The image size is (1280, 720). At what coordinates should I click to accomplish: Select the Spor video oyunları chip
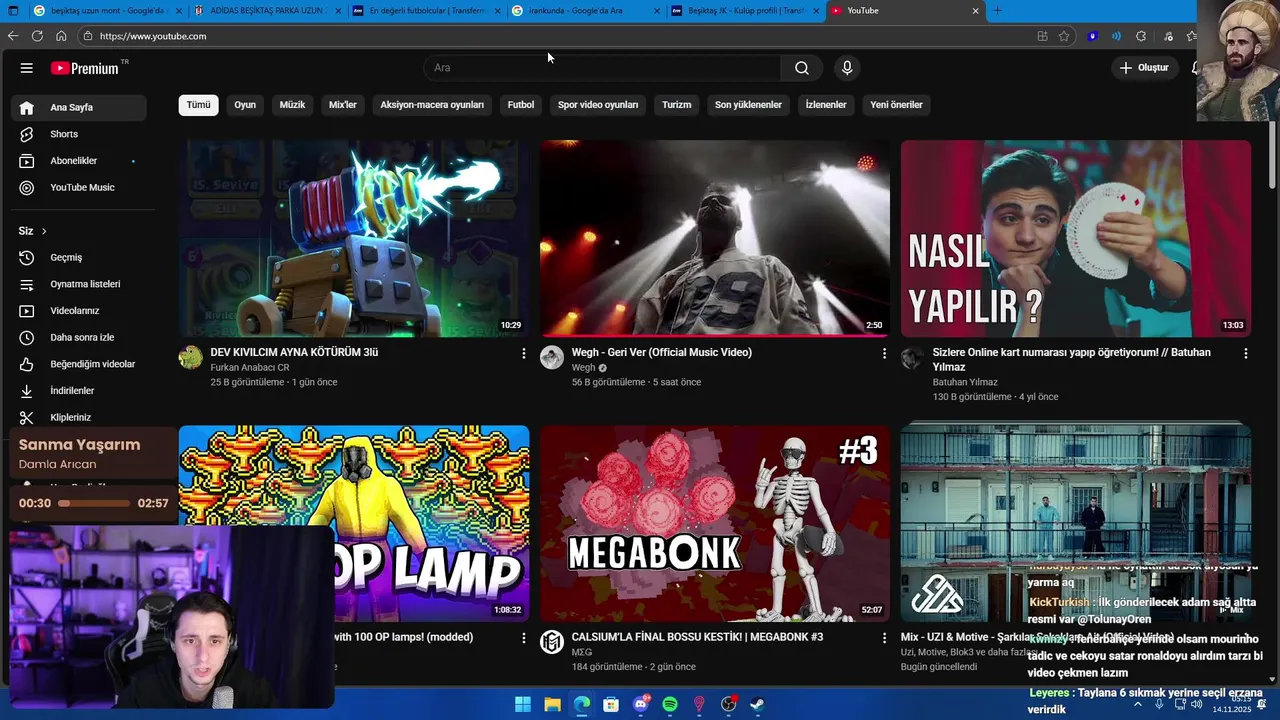598,104
